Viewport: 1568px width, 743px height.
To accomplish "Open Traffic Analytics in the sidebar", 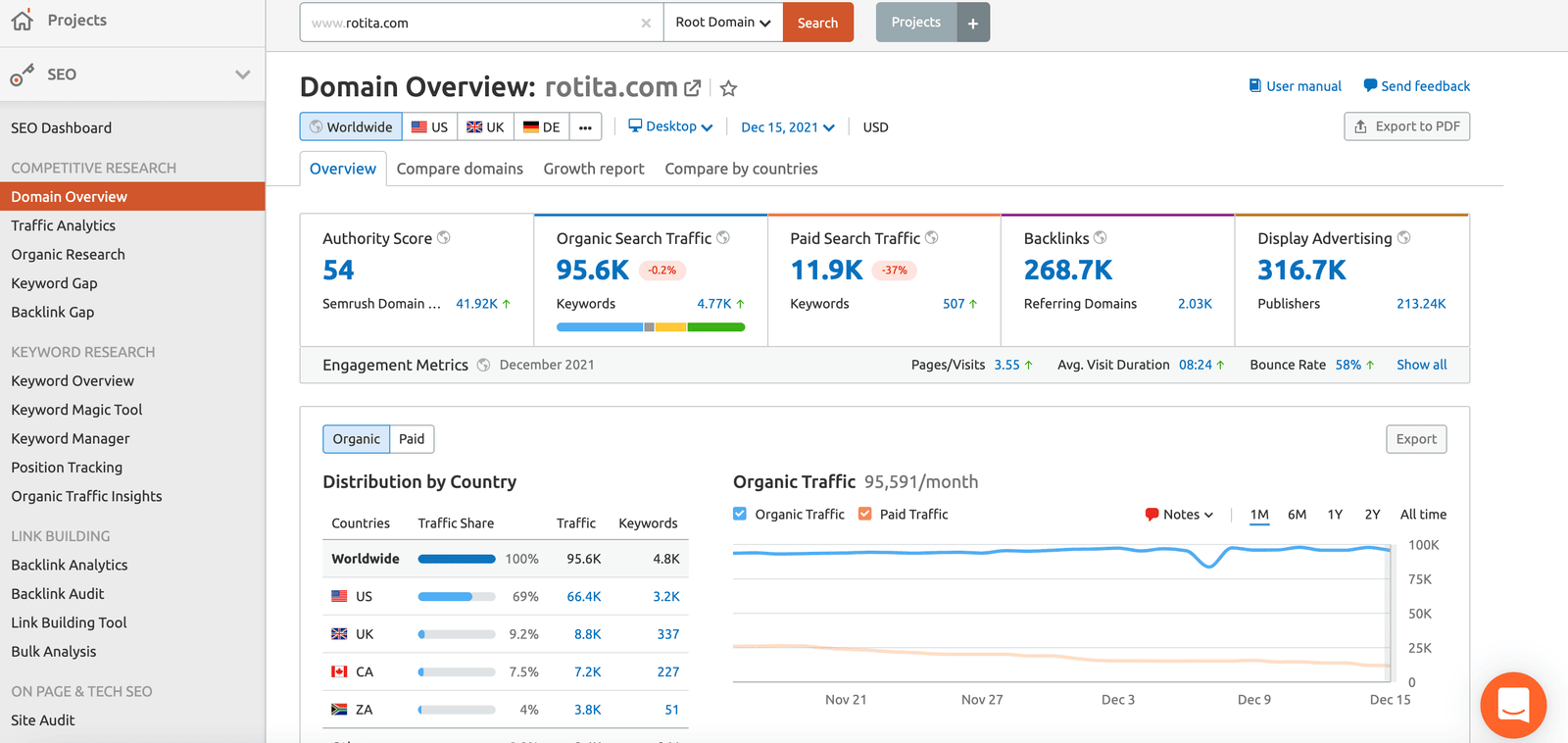I will [x=64, y=225].
